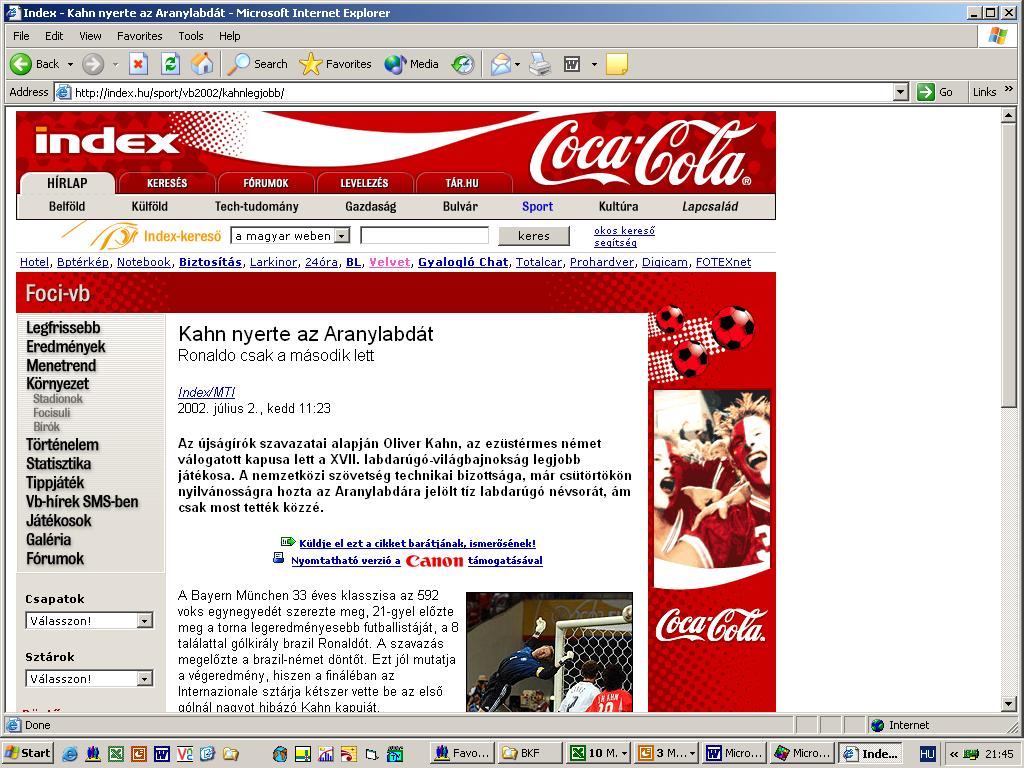Image resolution: width=1024 pixels, height=768 pixels.
Task: Open the 'a magyar weben' search scope dropdown
Action: point(342,236)
